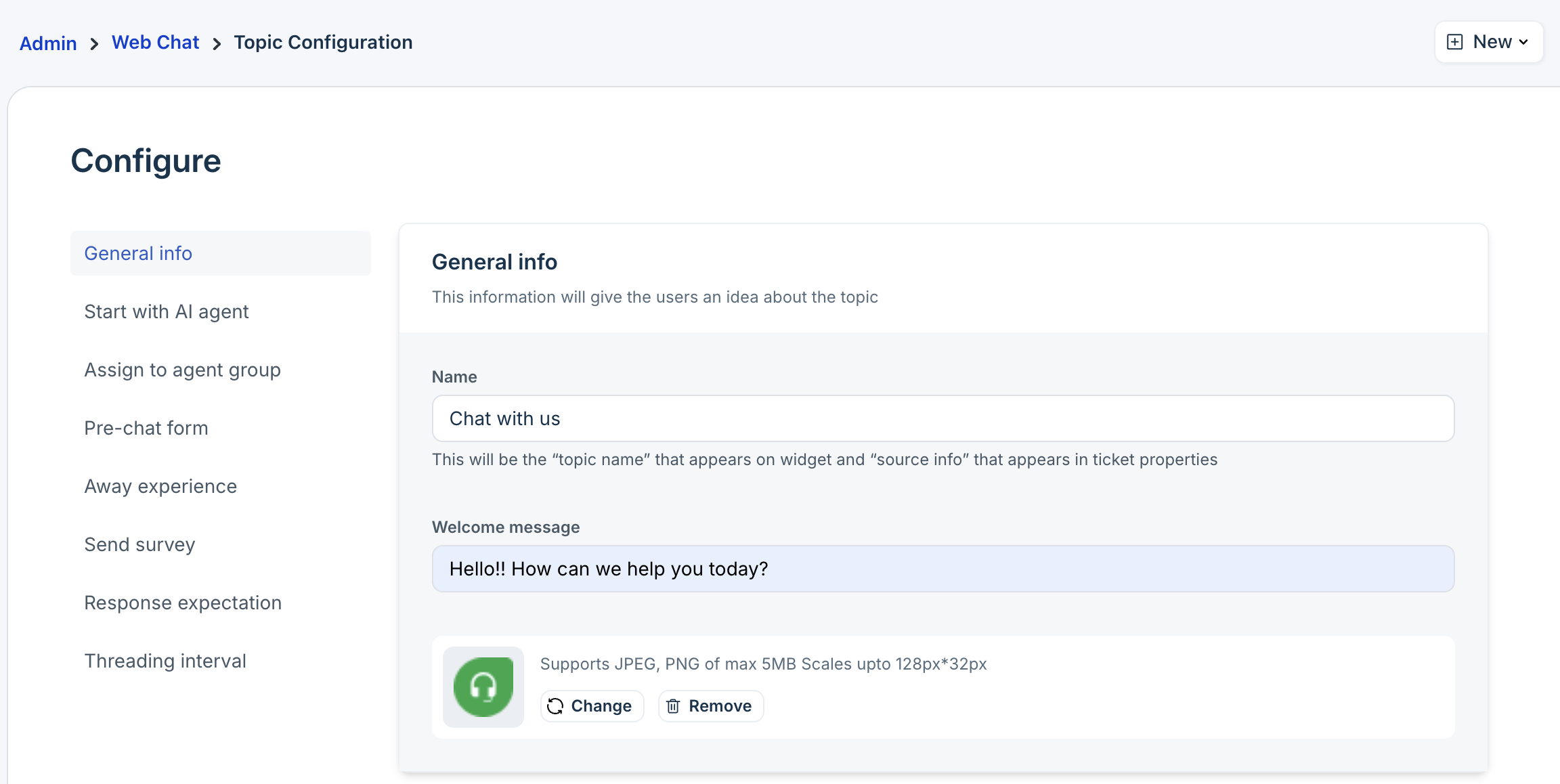Open the Start with AI agent section
Screen dimensions: 1560x784
tap(167, 311)
